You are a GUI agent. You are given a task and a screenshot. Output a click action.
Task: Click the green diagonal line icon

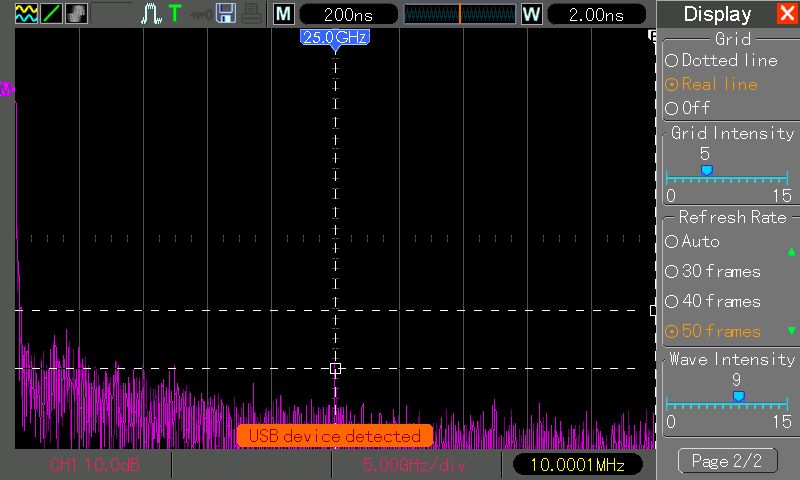(51, 13)
